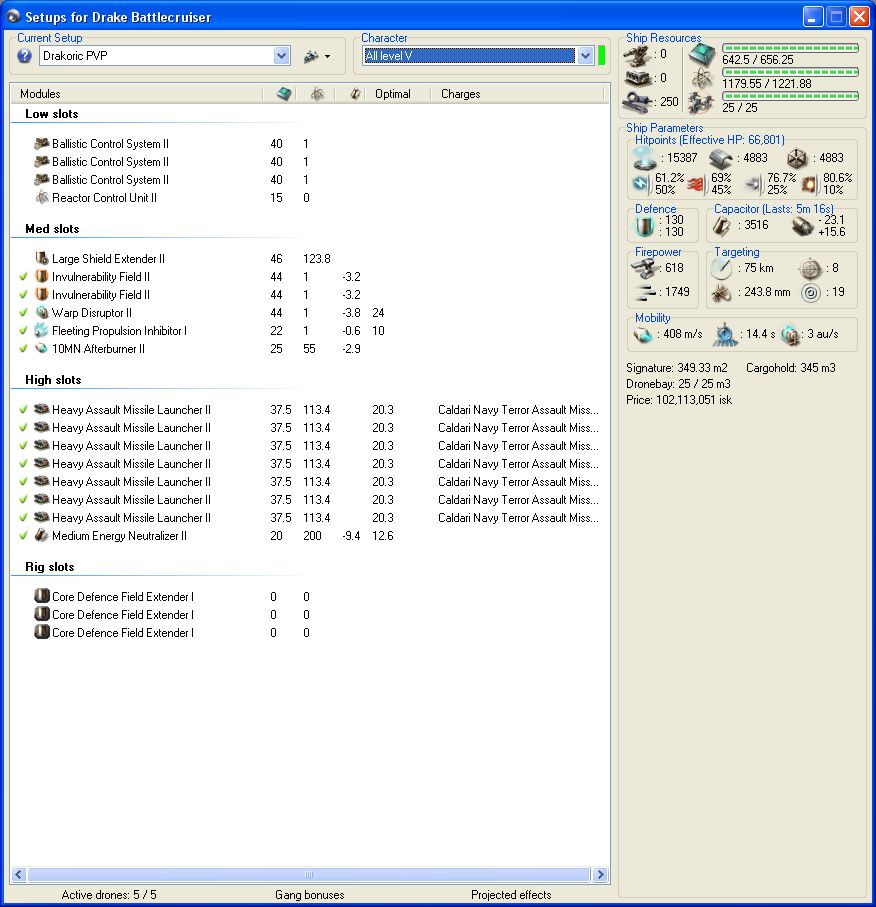Collapse the Low slots group

pos(51,114)
